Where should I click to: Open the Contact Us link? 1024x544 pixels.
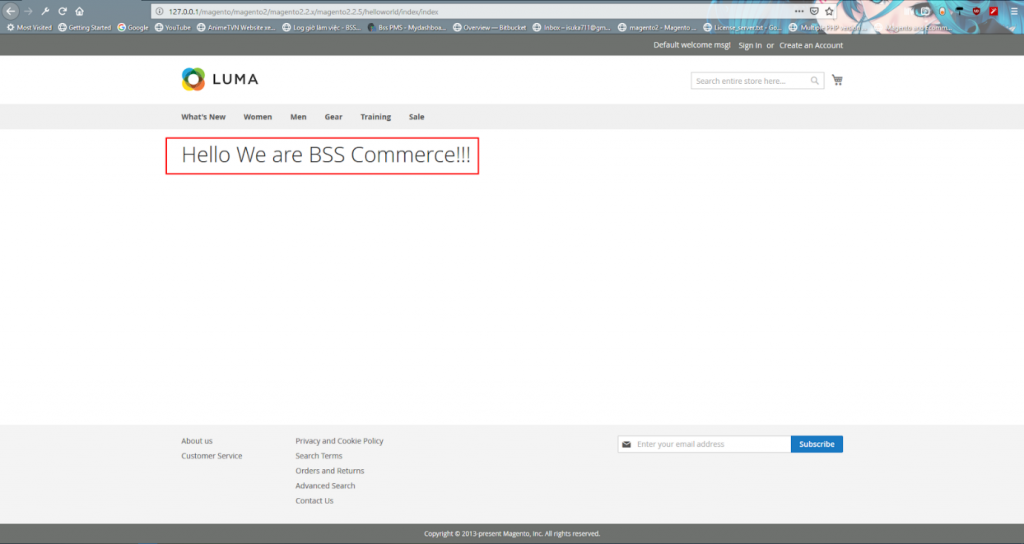(314, 501)
